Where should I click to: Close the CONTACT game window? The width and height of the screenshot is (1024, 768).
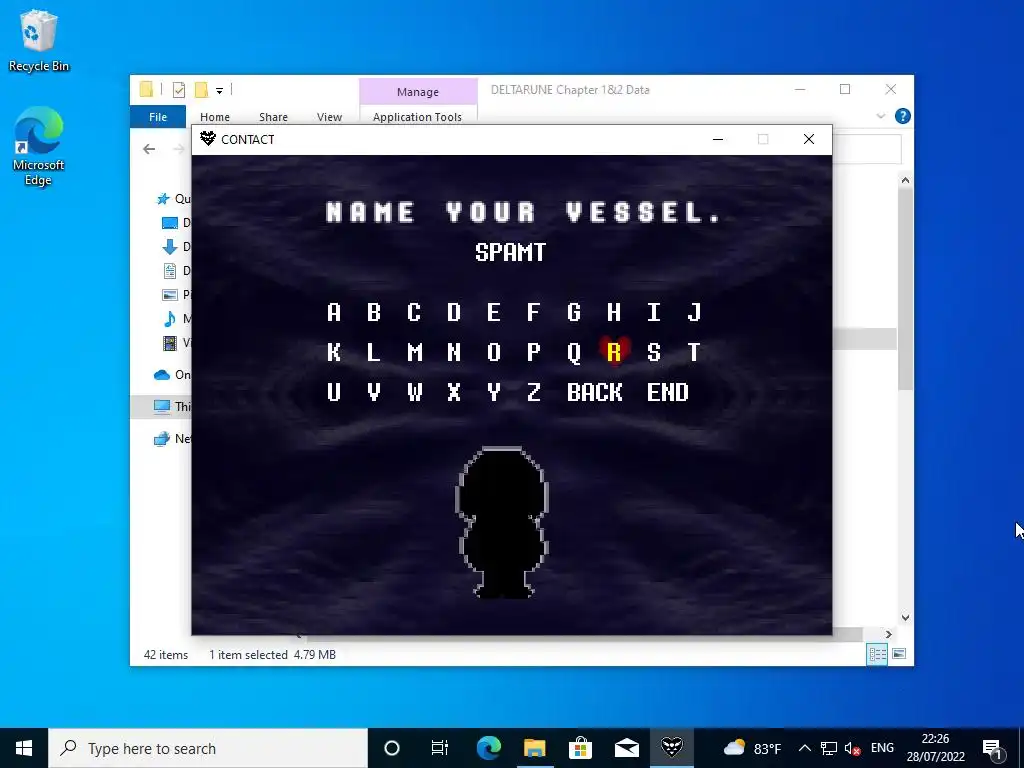[x=808, y=139]
